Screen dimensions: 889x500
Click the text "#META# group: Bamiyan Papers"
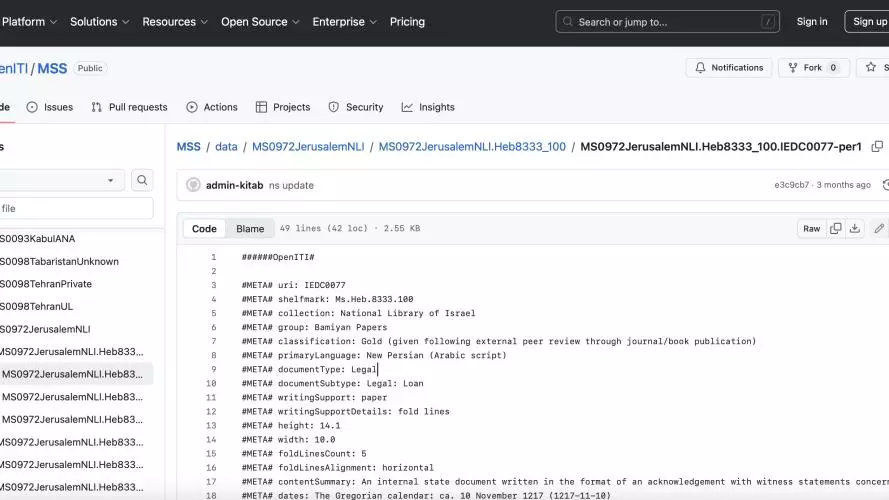(x=314, y=327)
